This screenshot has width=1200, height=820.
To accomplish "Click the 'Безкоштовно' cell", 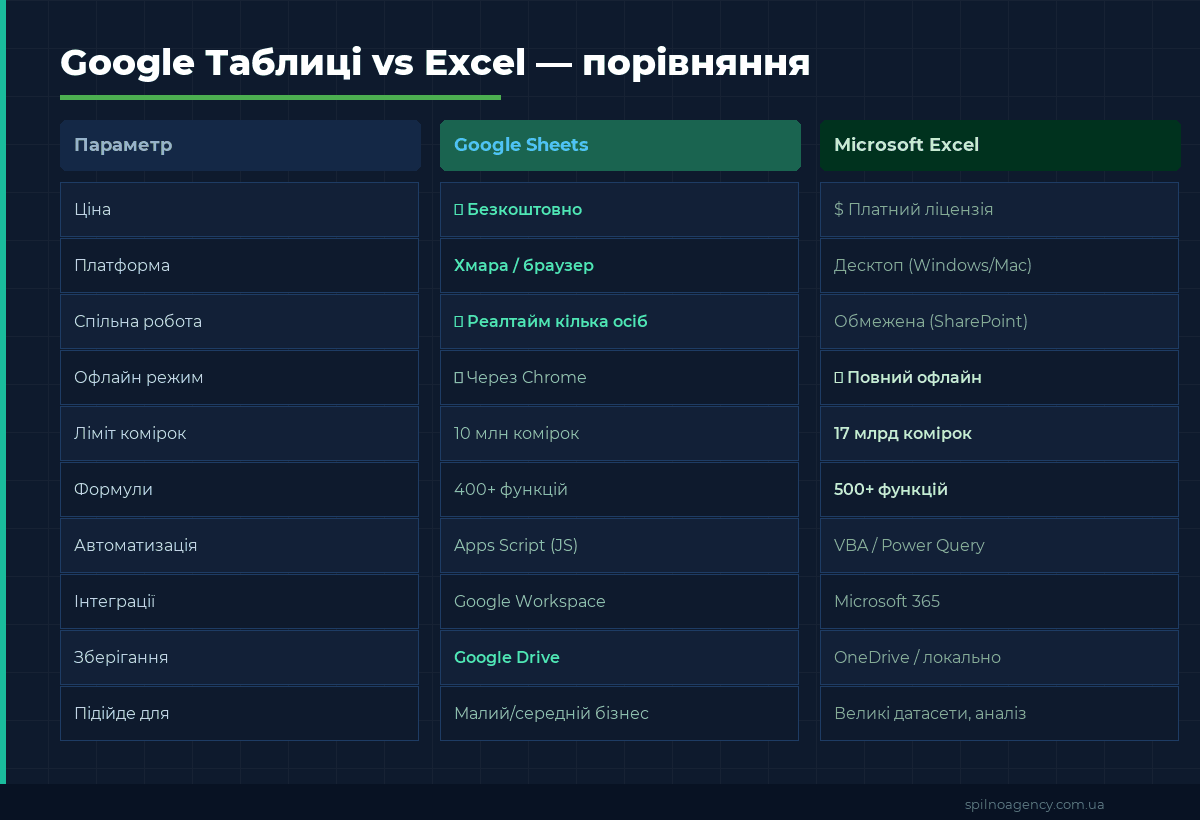I will click(x=619, y=209).
